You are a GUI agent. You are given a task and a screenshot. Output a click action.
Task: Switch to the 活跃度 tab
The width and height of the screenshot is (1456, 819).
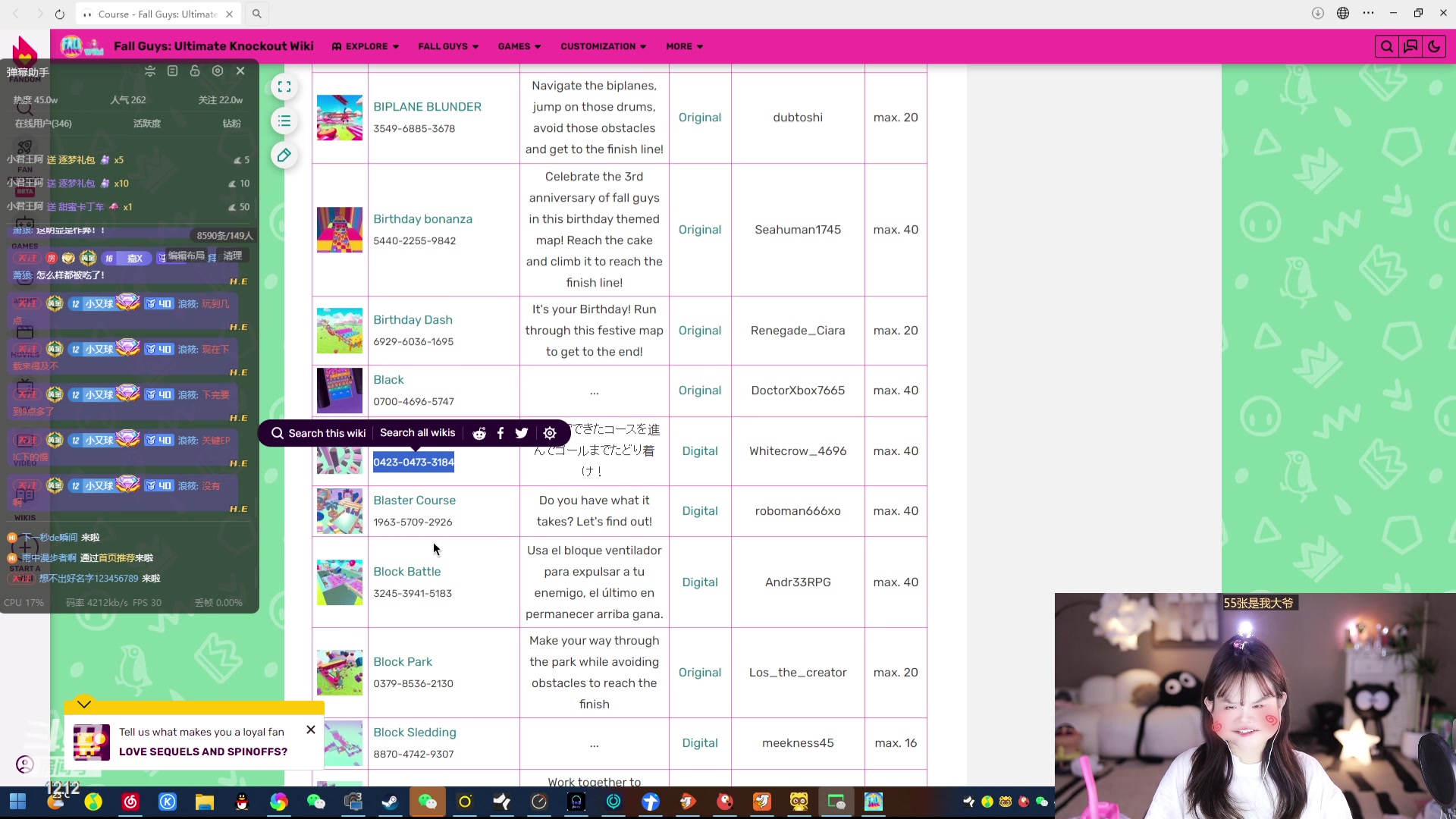[147, 124]
